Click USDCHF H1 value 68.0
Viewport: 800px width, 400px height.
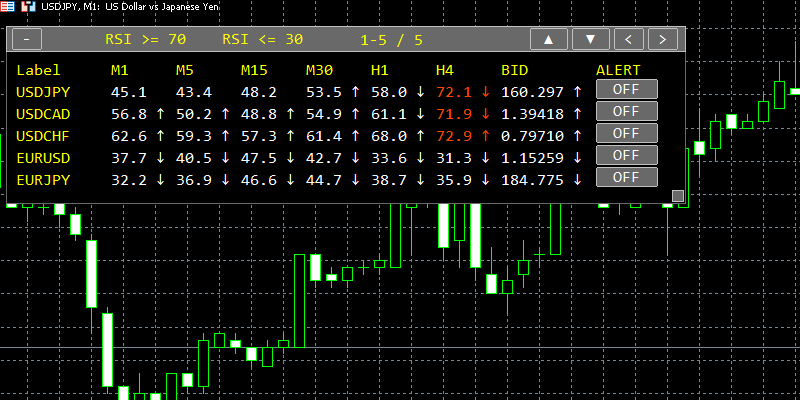[389, 136]
